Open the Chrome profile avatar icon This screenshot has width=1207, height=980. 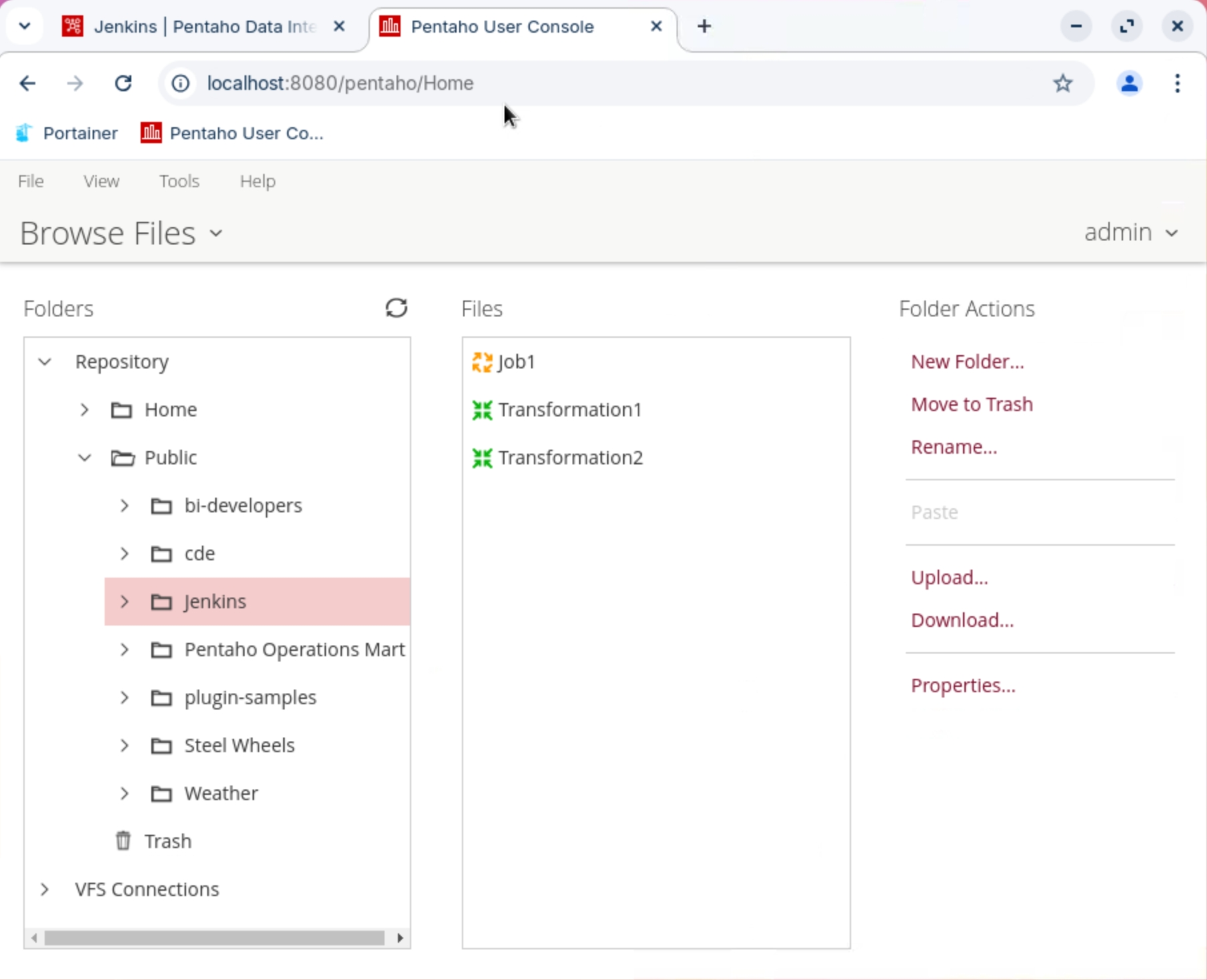tap(1129, 83)
